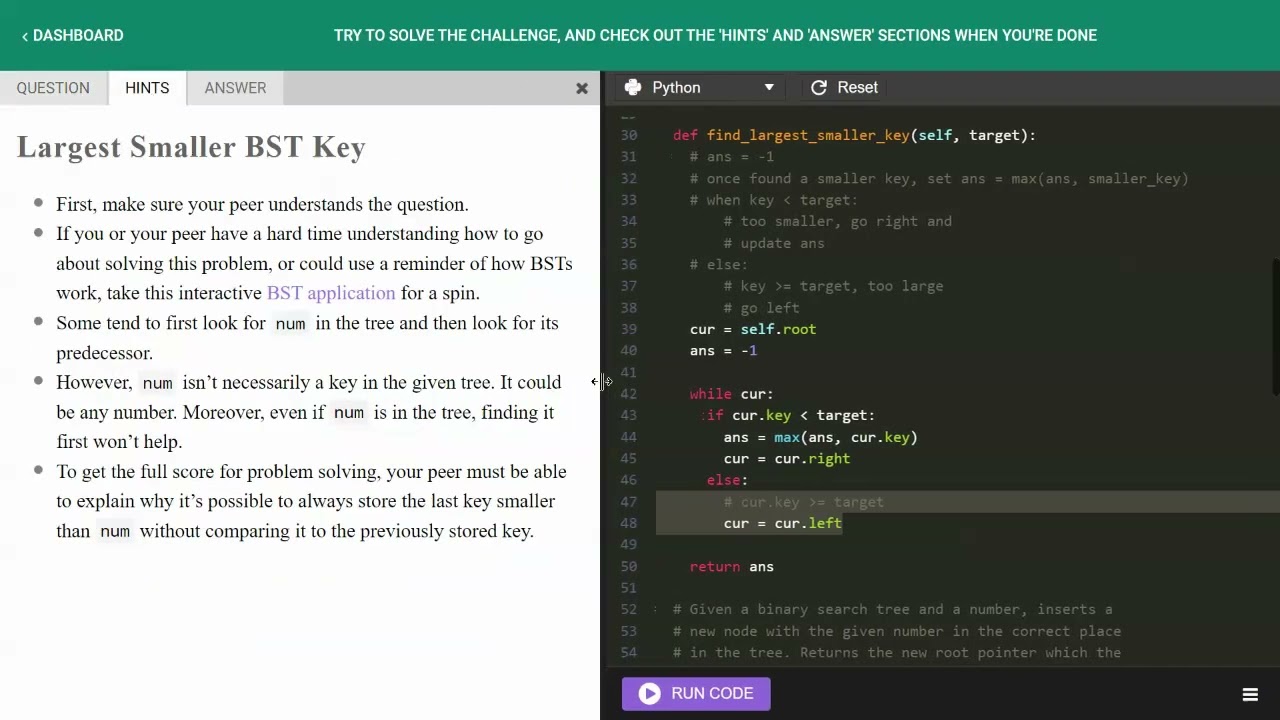Click the Python logo in the language selector

633,87
